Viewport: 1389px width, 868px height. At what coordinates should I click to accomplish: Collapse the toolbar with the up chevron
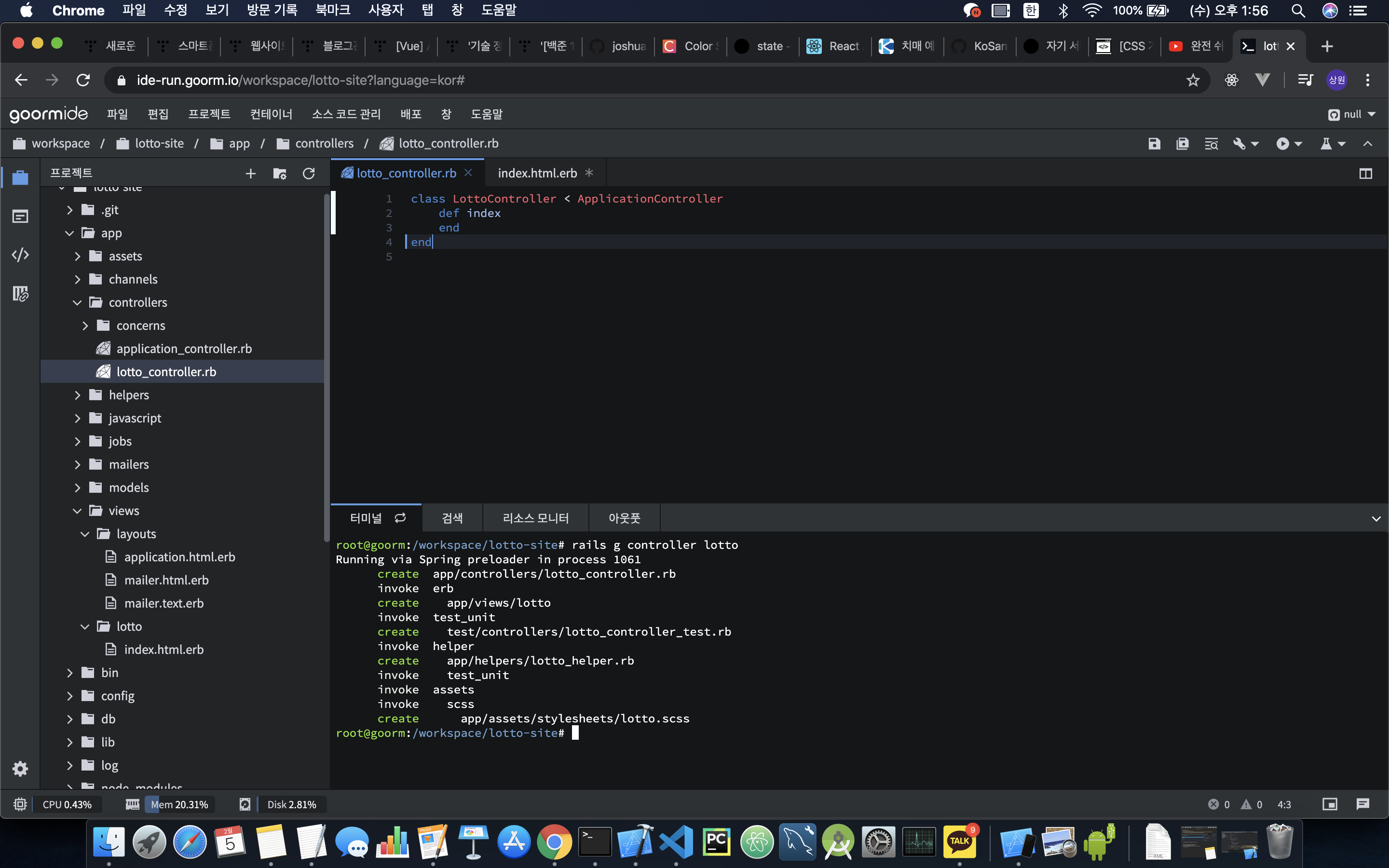[1368, 144]
